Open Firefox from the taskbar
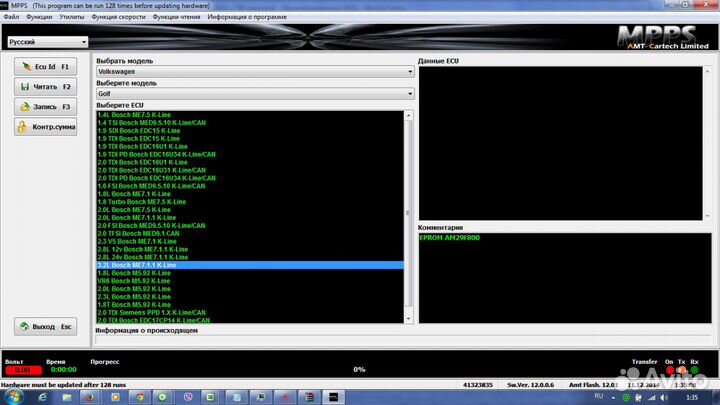The width and height of the screenshot is (720, 405). click(x=90, y=397)
